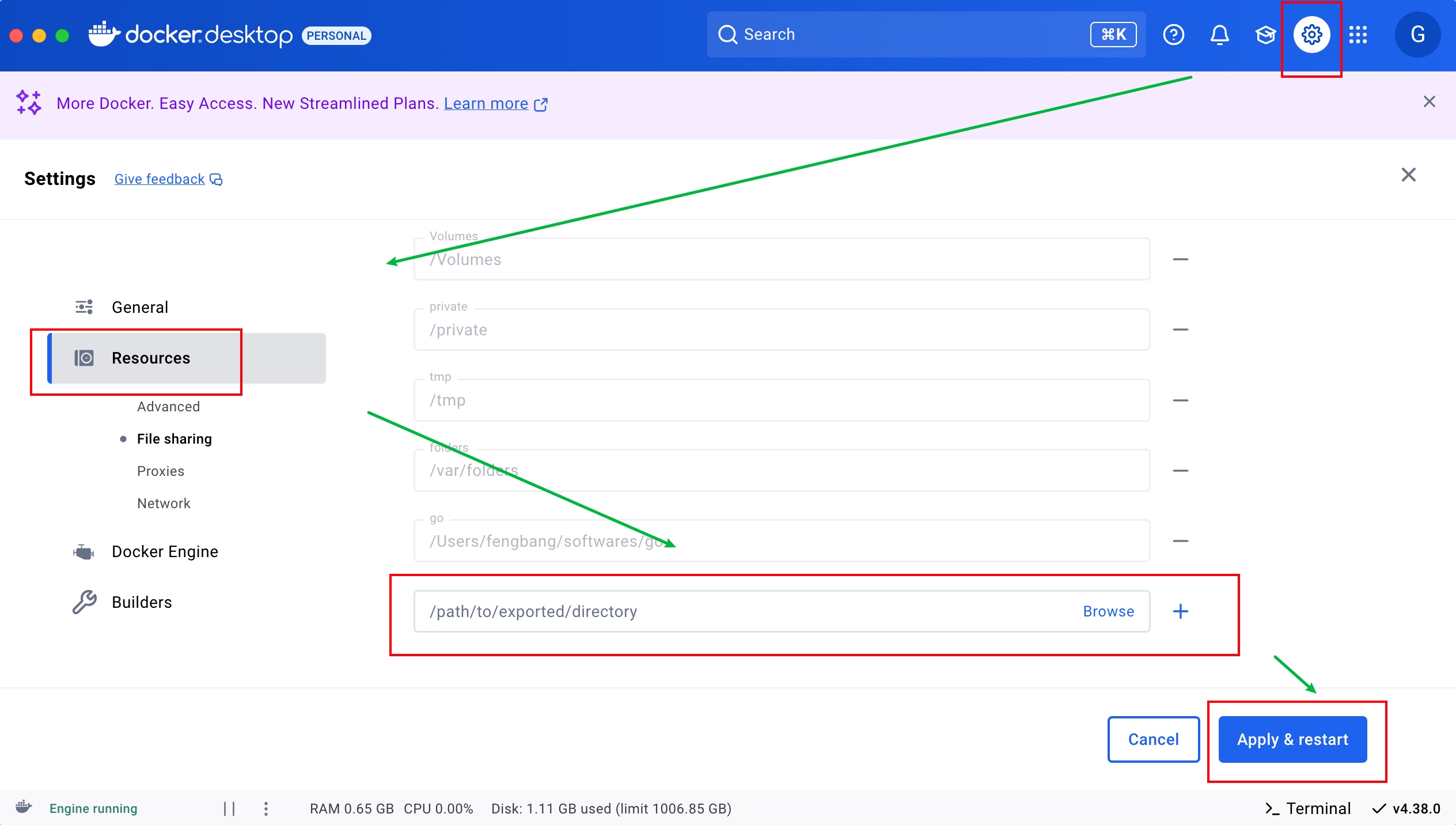Viewport: 1456px width, 825px height.
Task: Remove the /Users/fengbang/softwares/go directory
Action: tap(1180, 541)
